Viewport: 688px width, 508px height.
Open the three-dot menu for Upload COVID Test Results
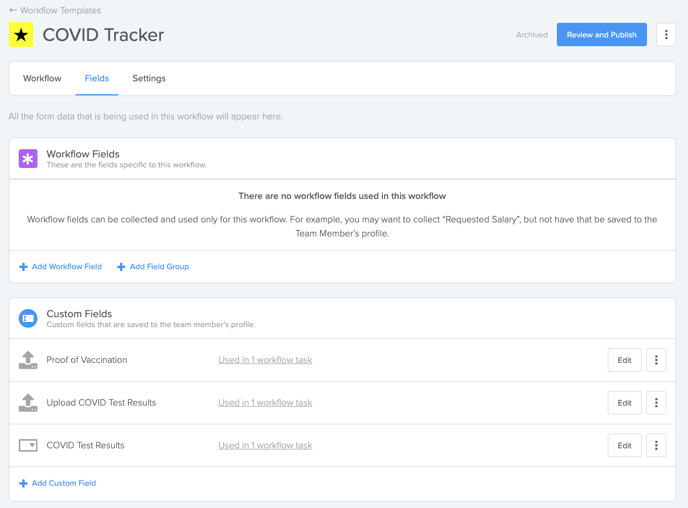click(x=656, y=403)
